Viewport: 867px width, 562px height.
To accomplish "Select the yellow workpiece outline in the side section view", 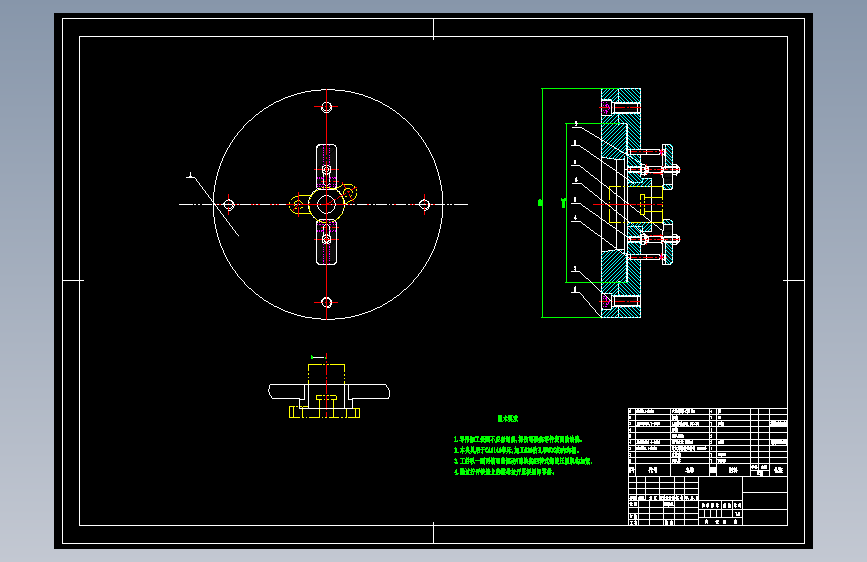I will pyautogui.click(x=636, y=205).
